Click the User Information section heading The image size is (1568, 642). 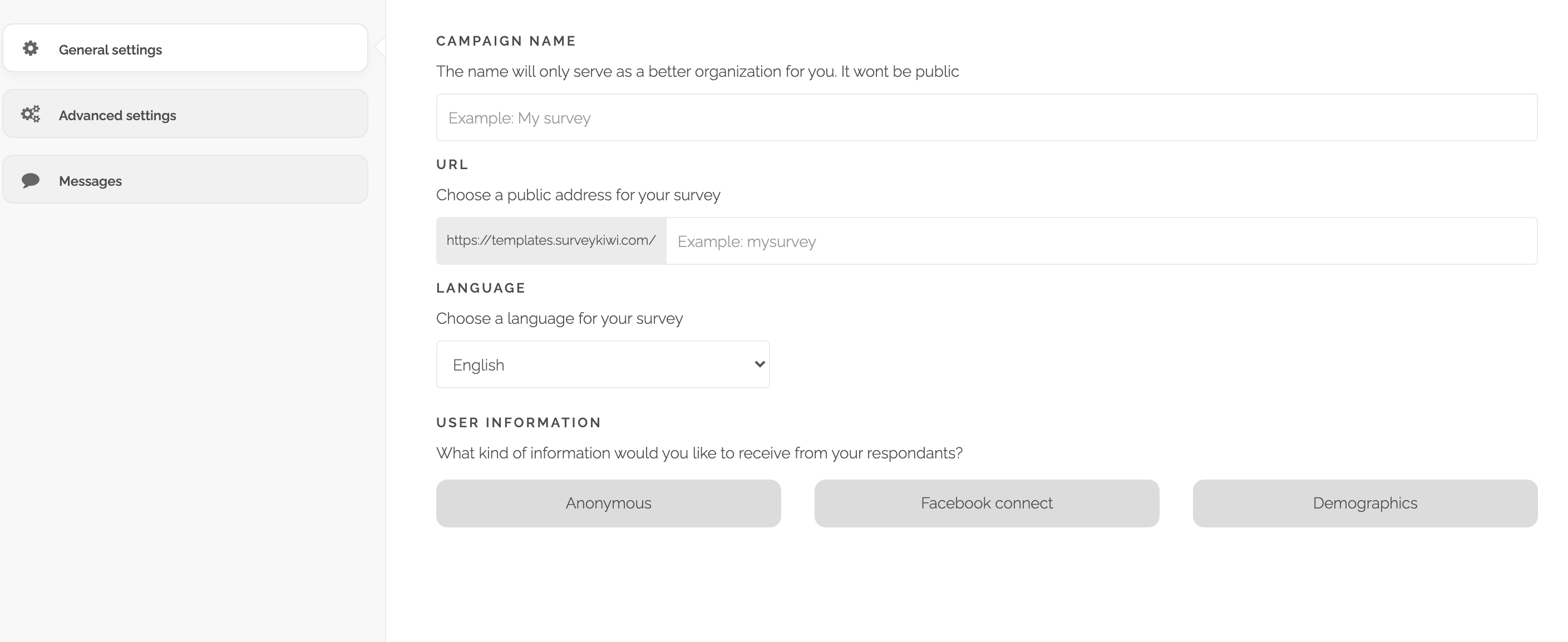coord(519,422)
